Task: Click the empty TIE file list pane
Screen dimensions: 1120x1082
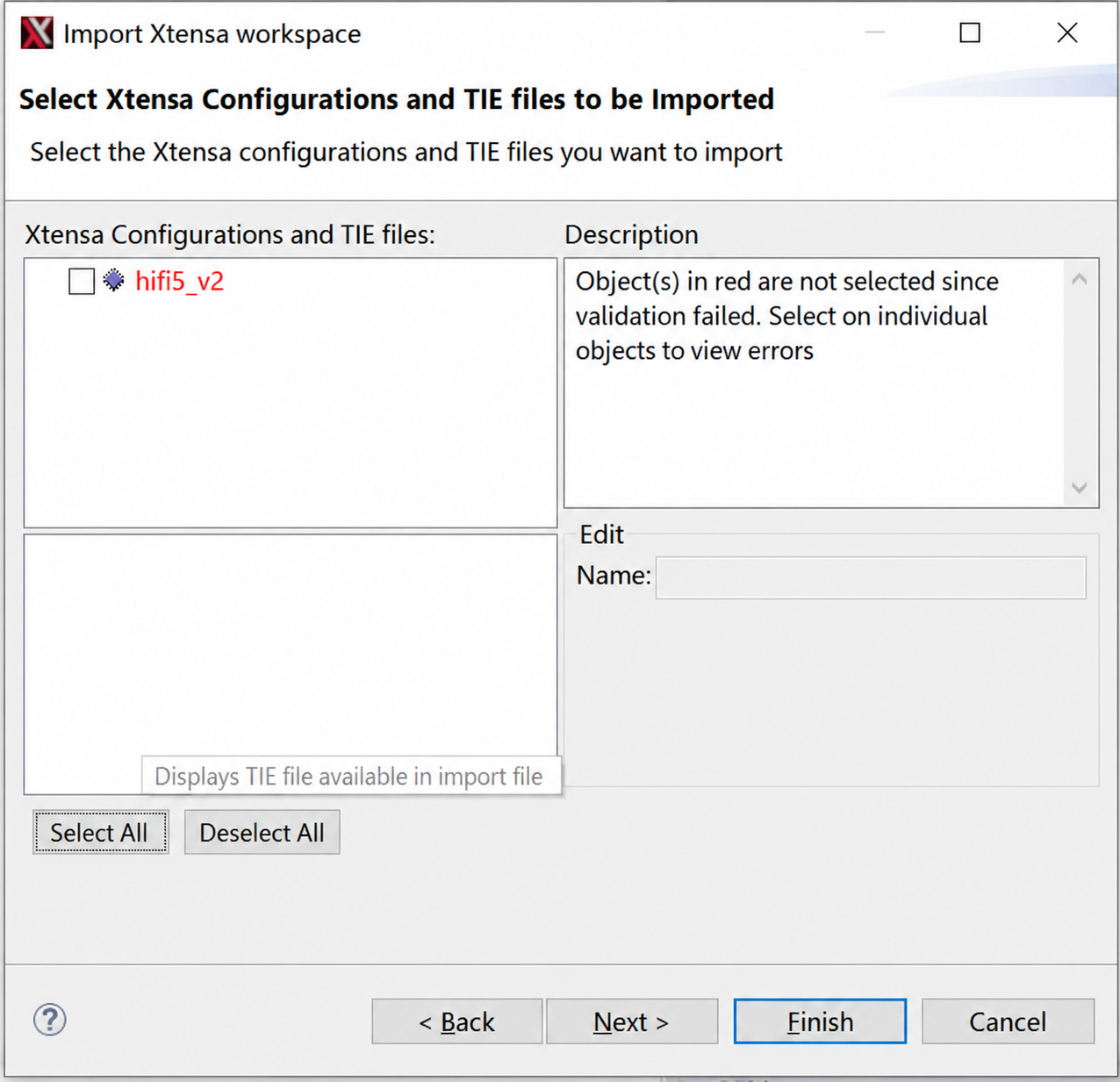Action: pos(291,664)
